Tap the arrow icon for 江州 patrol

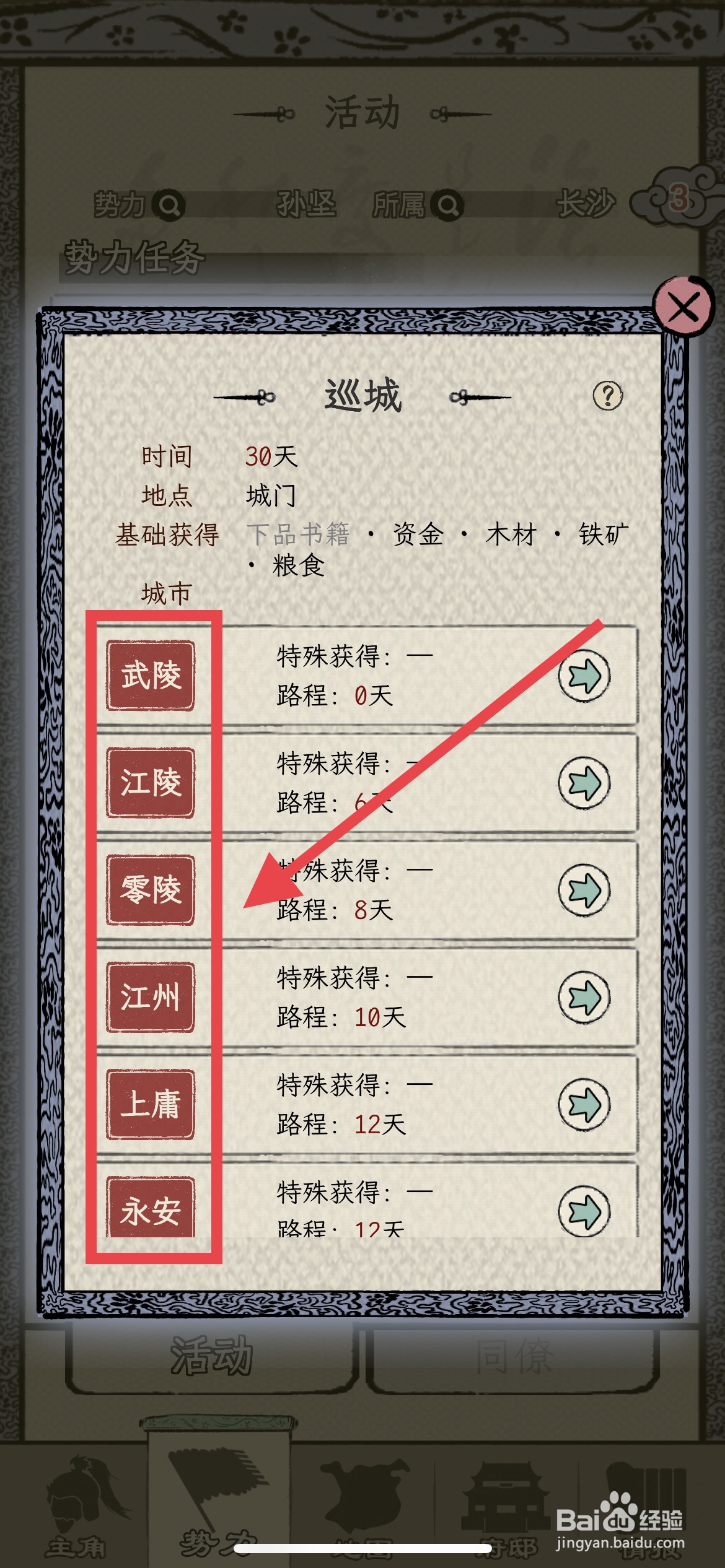(x=584, y=997)
